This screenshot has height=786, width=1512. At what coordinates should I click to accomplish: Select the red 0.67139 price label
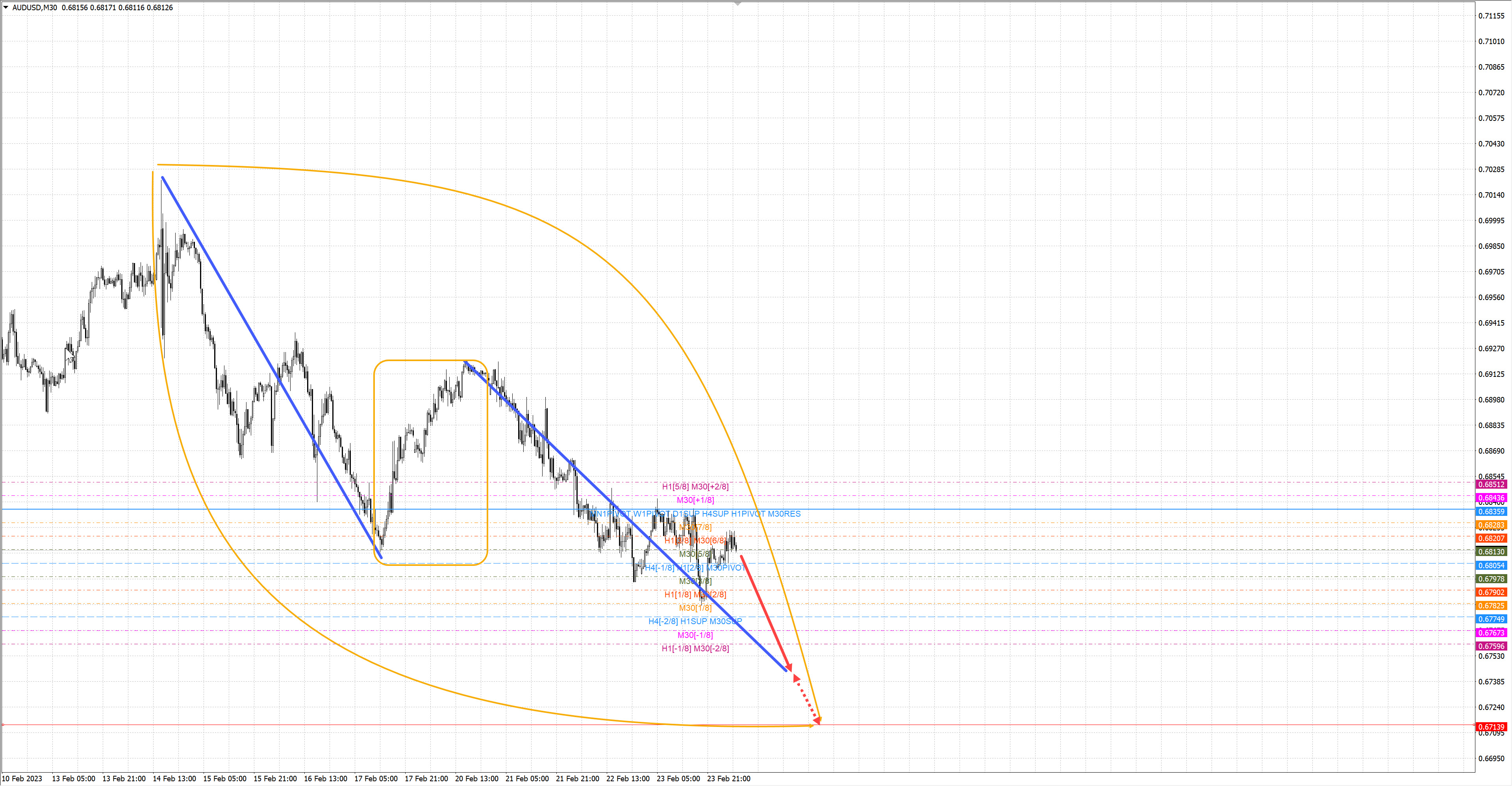click(1491, 727)
